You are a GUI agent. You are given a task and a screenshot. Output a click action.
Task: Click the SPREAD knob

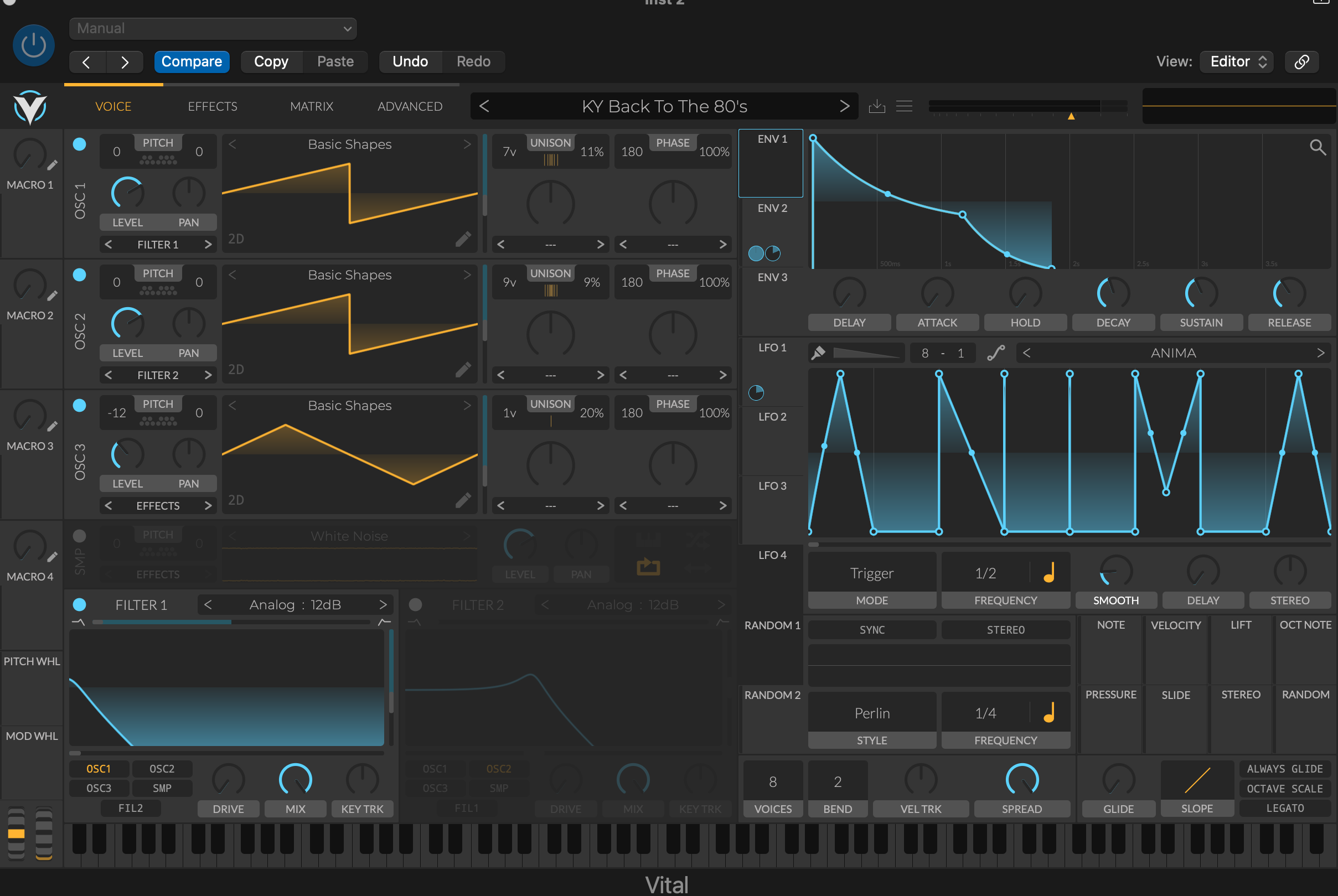(1022, 779)
